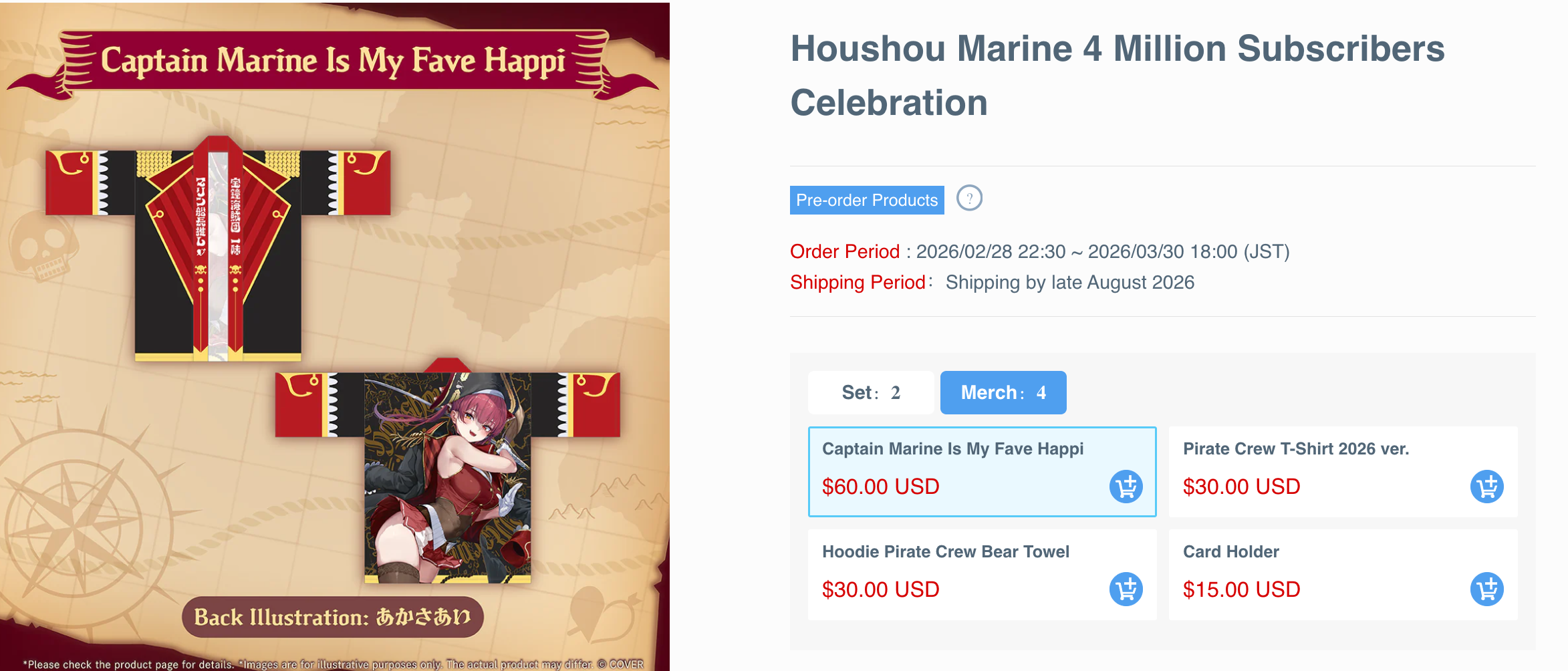Click the Back Illustration credit label
This screenshot has height=671, width=1568.
point(333,617)
